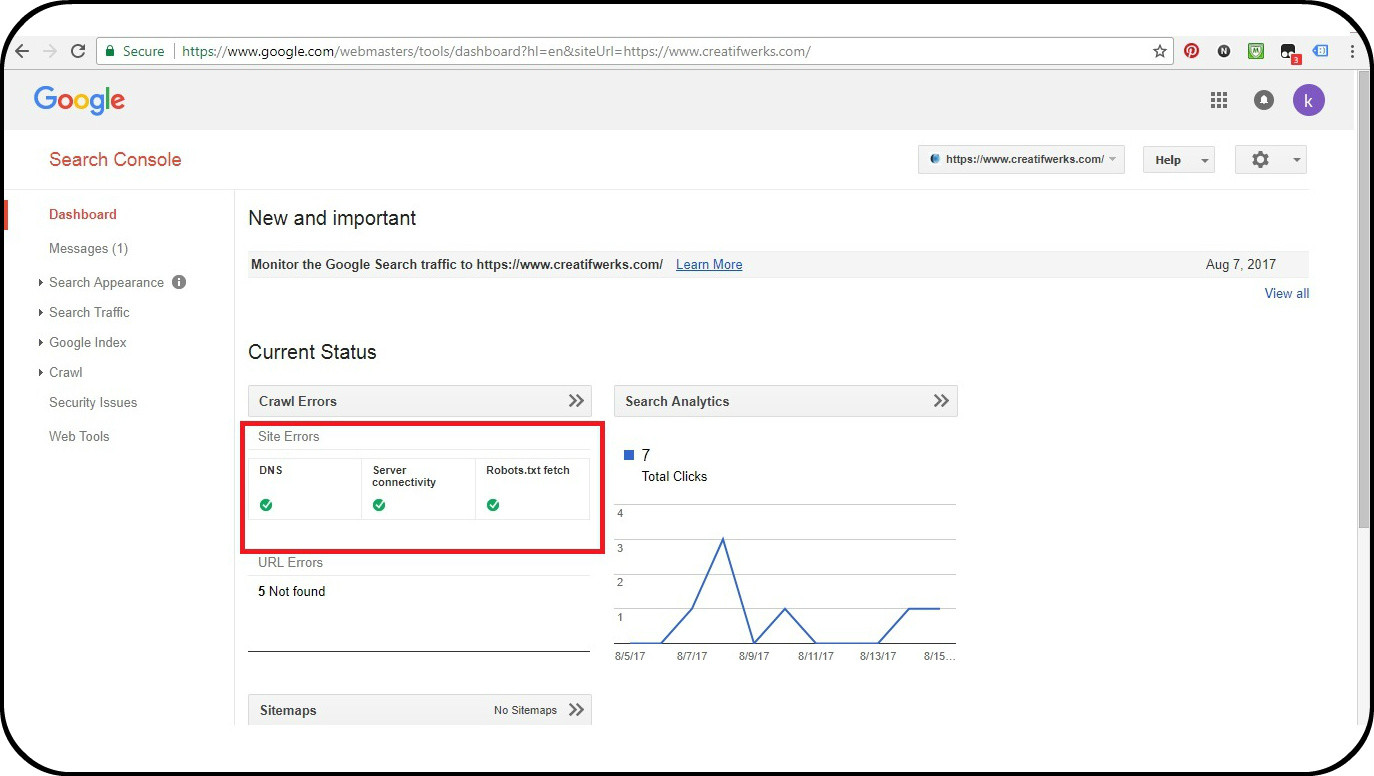Image resolution: width=1374 pixels, height=776 pixels.
Task: Click the Secure padlock icon
Action: point(109,51)
